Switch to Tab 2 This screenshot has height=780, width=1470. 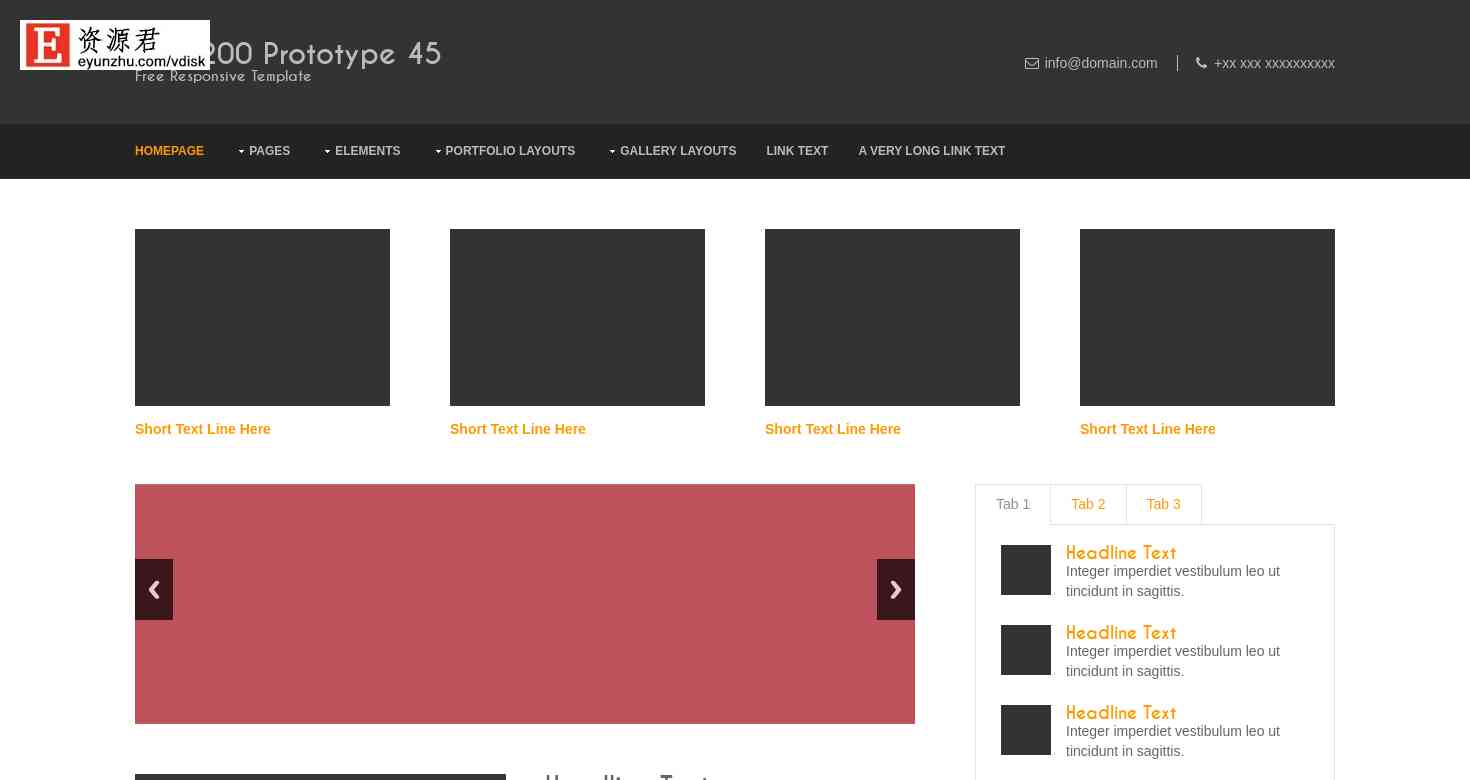tap(1088, 504)
